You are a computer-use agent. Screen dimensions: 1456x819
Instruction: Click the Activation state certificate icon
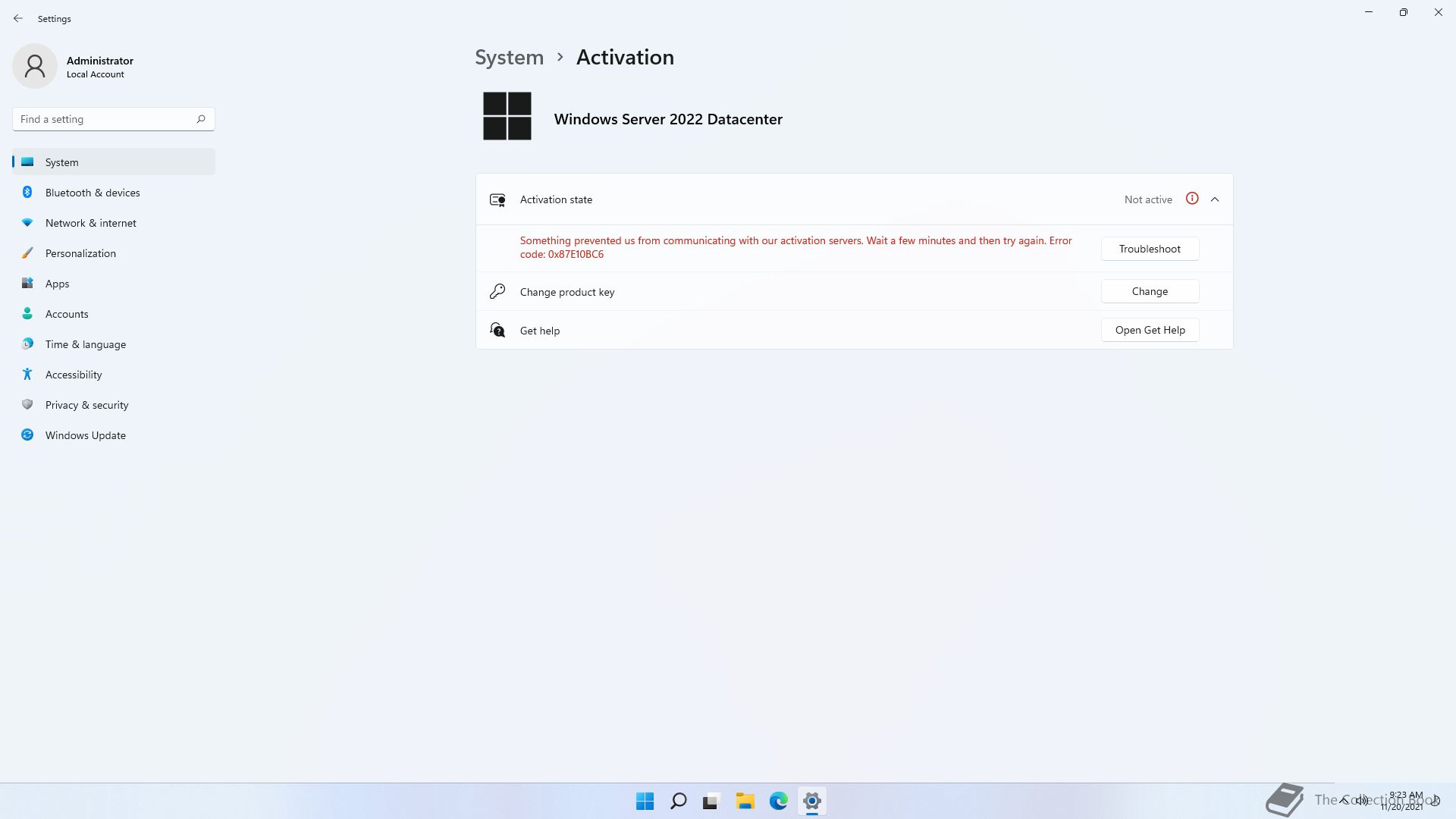click(x=497, y=199)
